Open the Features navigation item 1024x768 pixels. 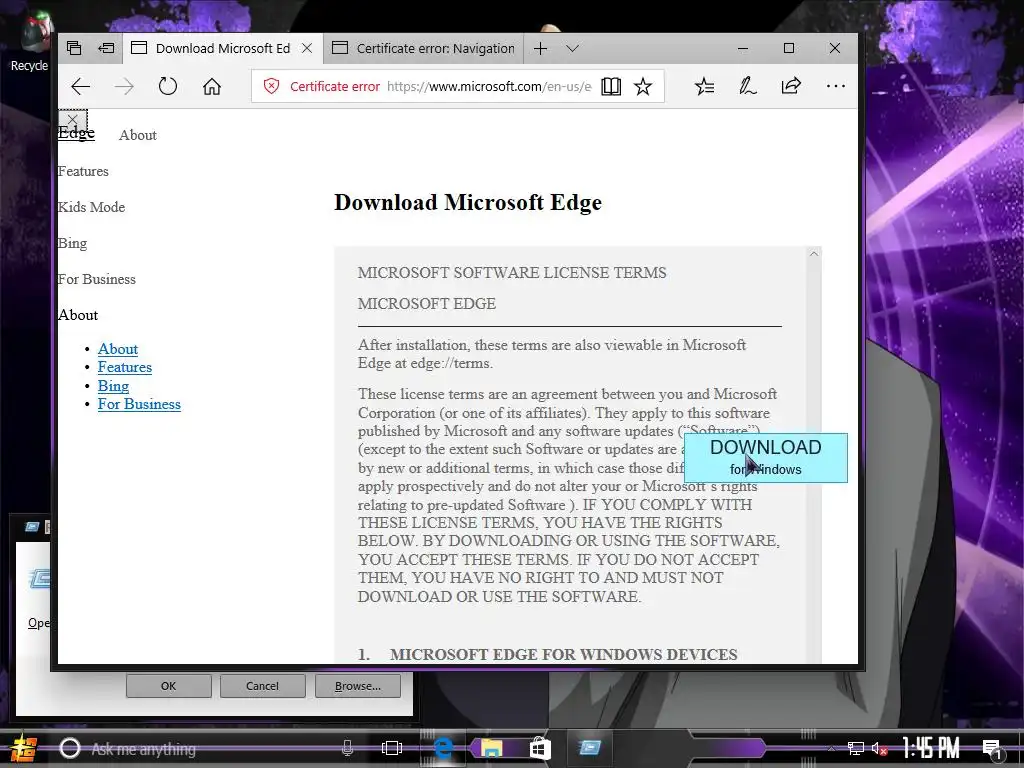83,171
